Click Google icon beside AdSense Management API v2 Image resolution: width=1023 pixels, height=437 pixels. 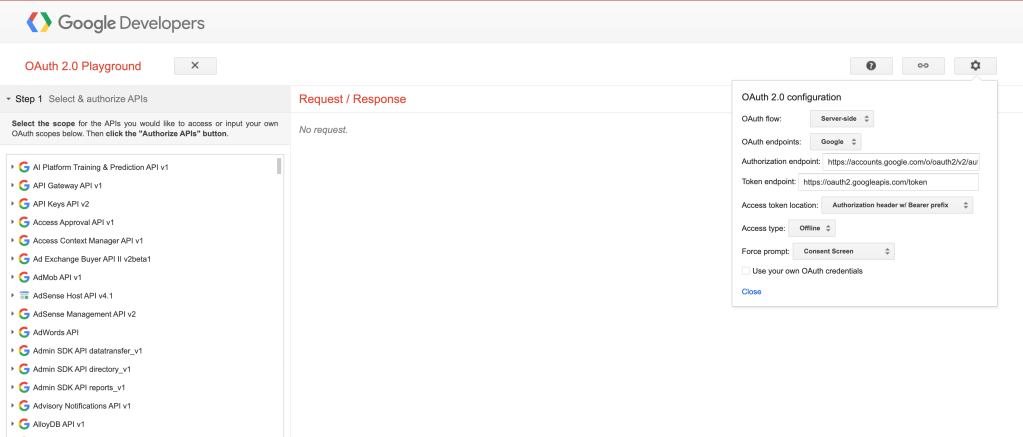pos(24,314)
